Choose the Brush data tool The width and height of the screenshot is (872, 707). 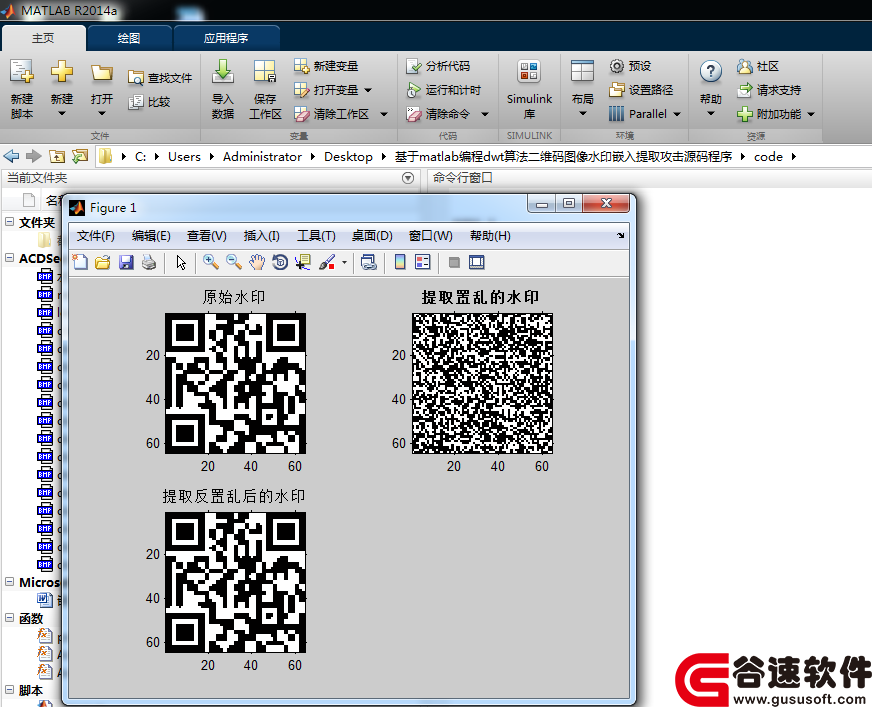(x=327, y=262)
